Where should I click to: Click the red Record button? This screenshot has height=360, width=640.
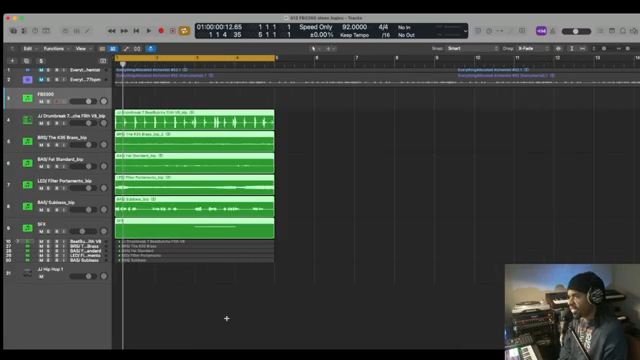(x=161, y=31)
